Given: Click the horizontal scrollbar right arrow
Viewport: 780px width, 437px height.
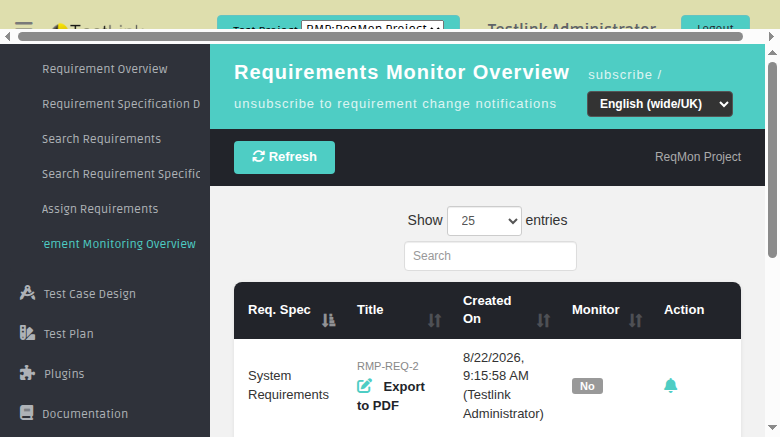Looking at the screenshot, I should (771, 36).
